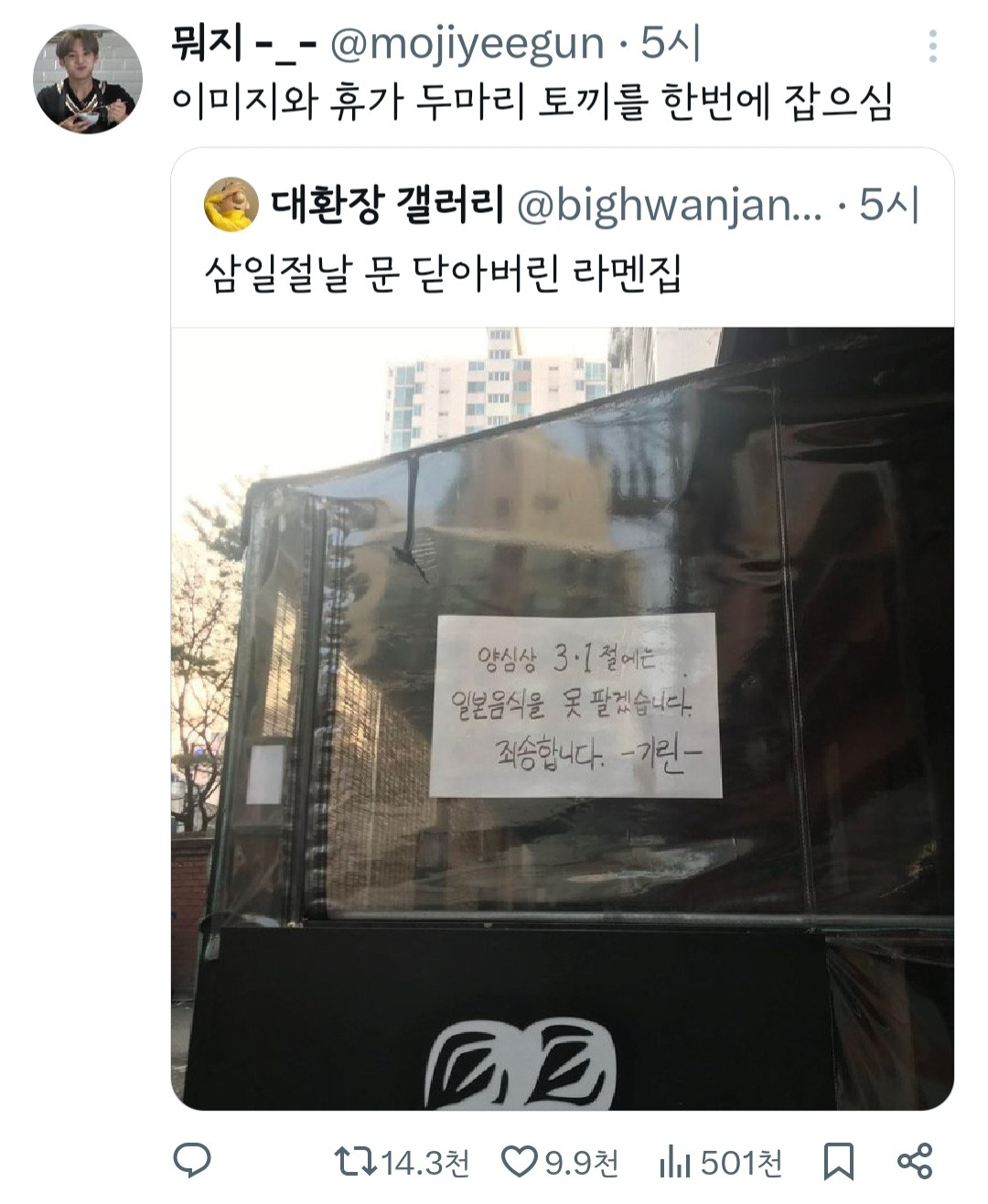This screenshot has height=1204, width=988.
Task: Enlarge the ramen shop photo
Action: pyautogui.click(x=563, y=718)
